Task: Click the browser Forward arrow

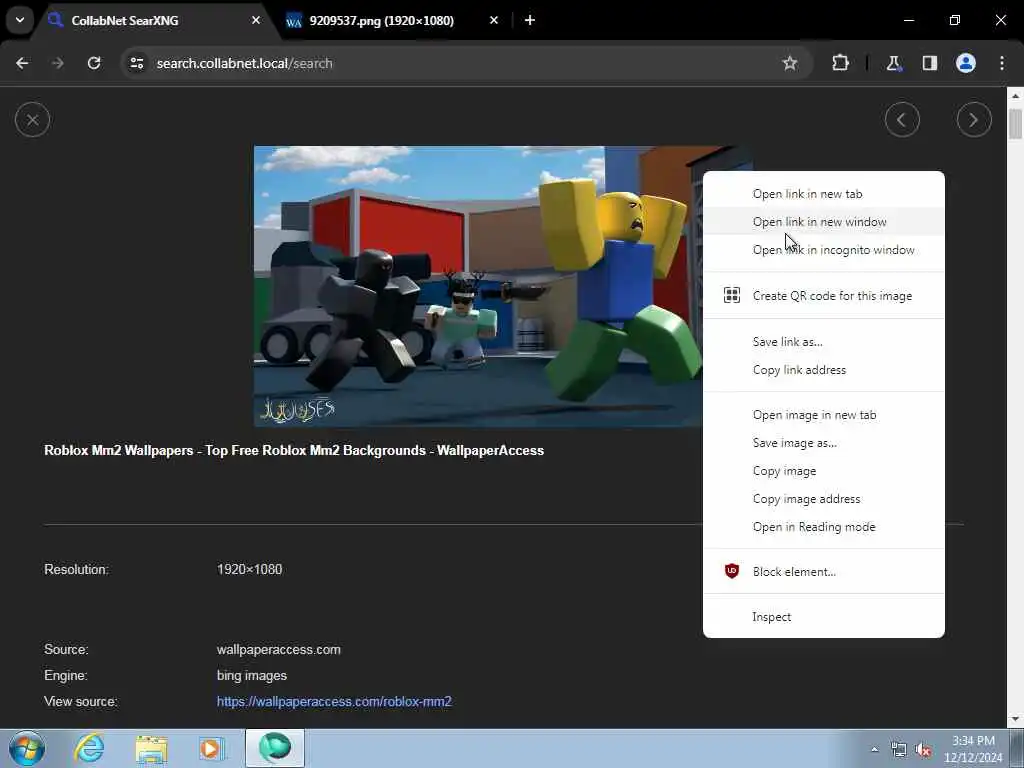Action: (x=58, y=63)
